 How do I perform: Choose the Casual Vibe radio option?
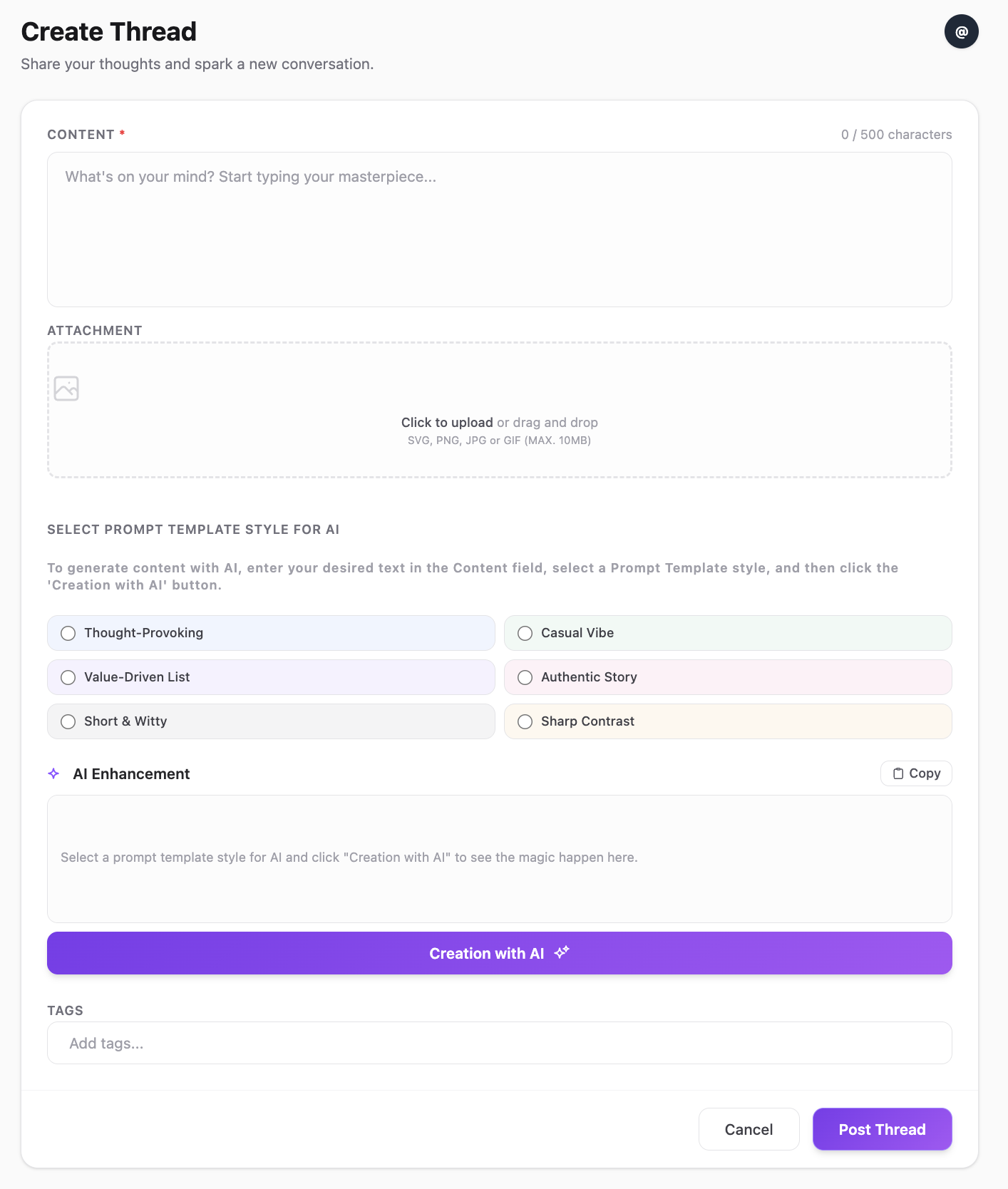point(525,633)
